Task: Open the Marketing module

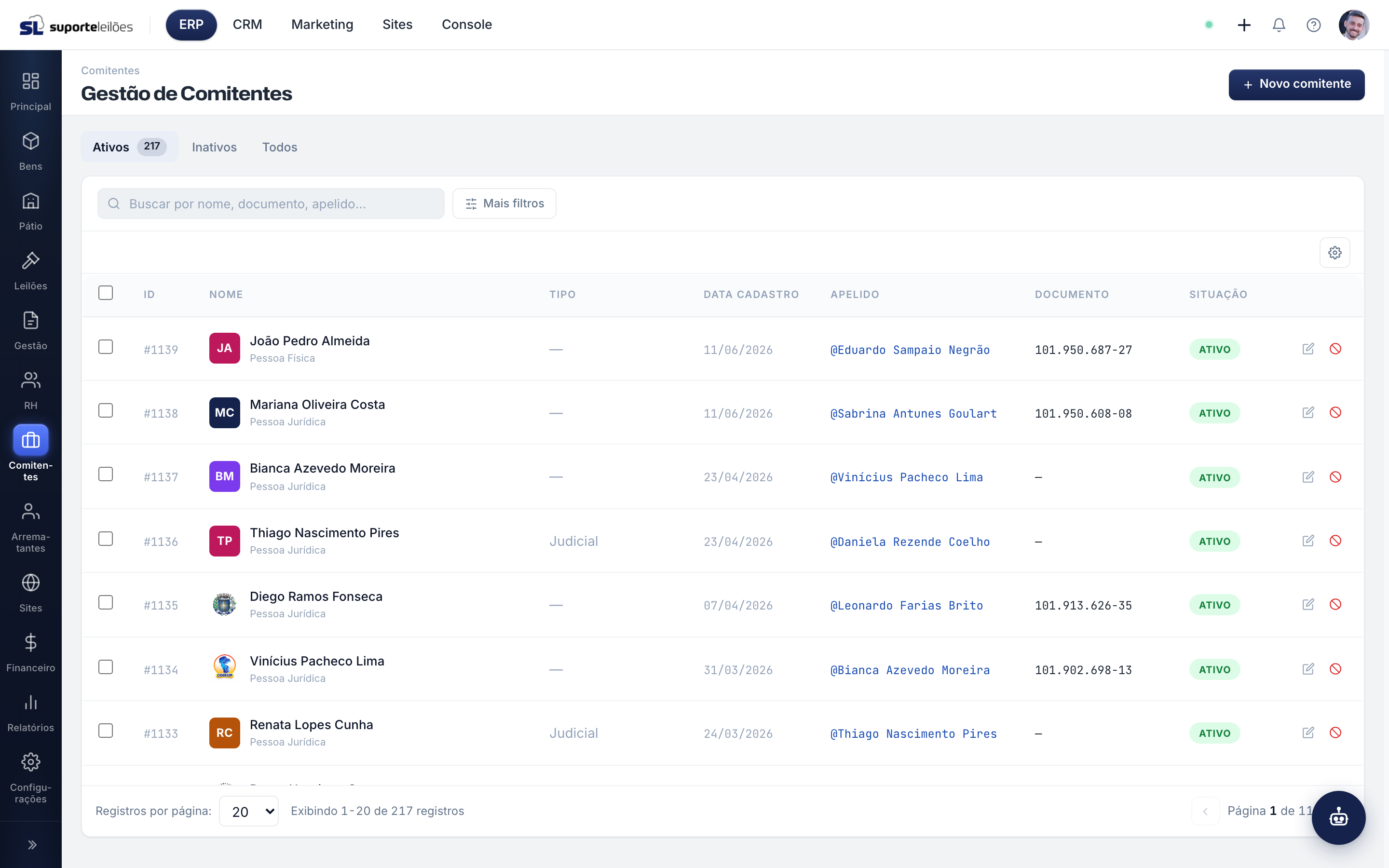Action: 322,25
